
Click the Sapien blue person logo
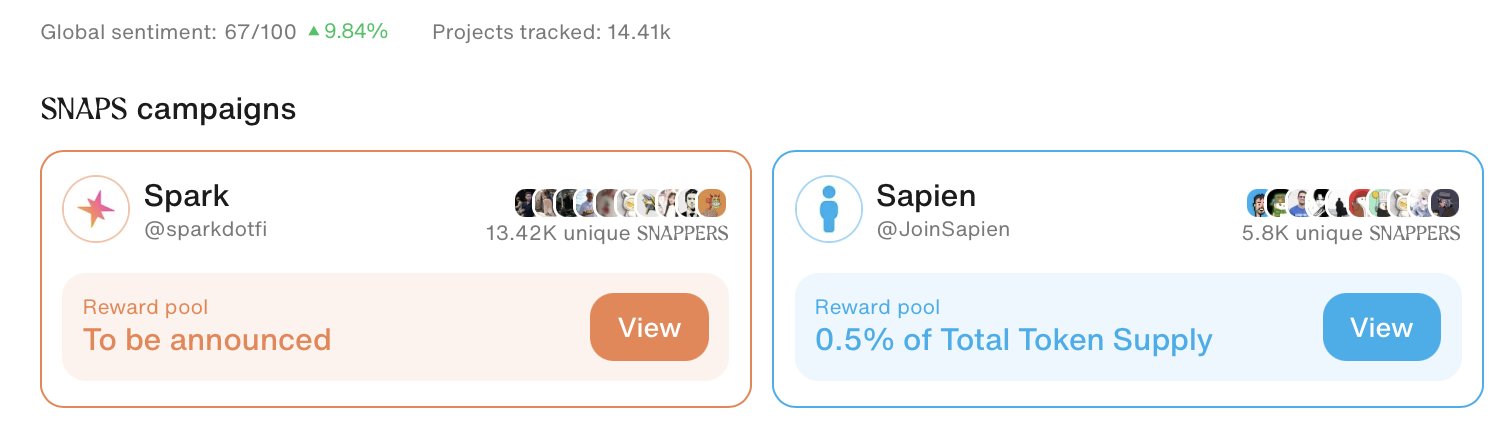(x=828, y=209)
